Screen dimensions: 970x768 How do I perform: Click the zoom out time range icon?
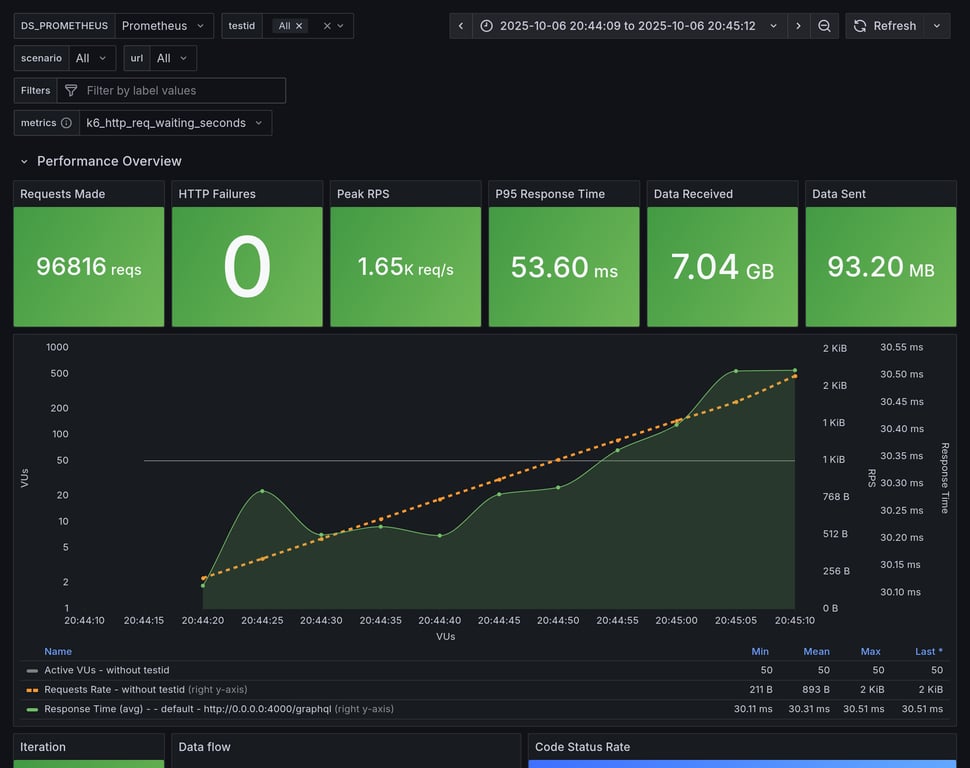coord(824,26)
